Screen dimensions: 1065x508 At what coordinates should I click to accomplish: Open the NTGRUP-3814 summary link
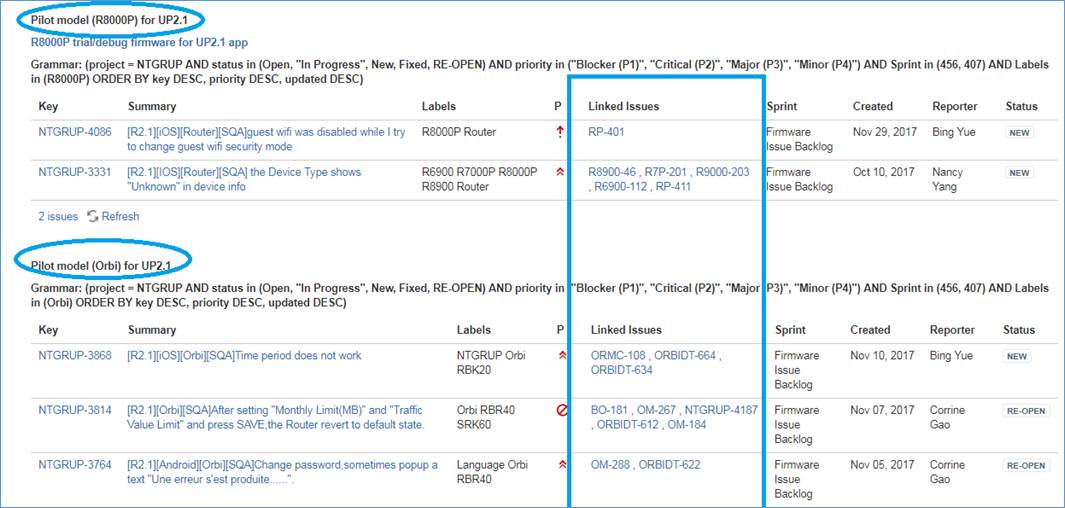coord(275,418)
